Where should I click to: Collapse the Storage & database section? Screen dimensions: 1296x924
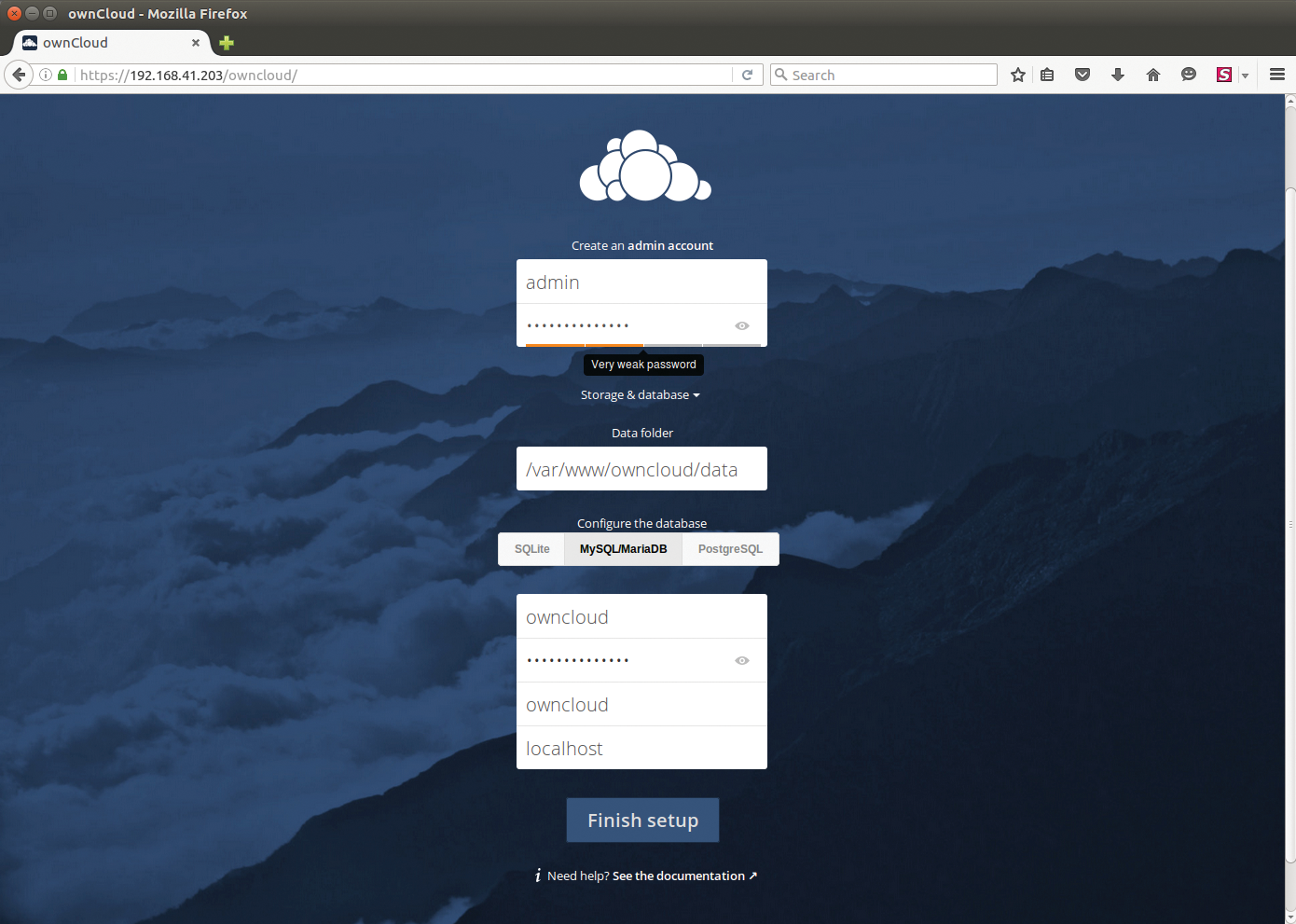pyautogui.click(x=641, y=394)
